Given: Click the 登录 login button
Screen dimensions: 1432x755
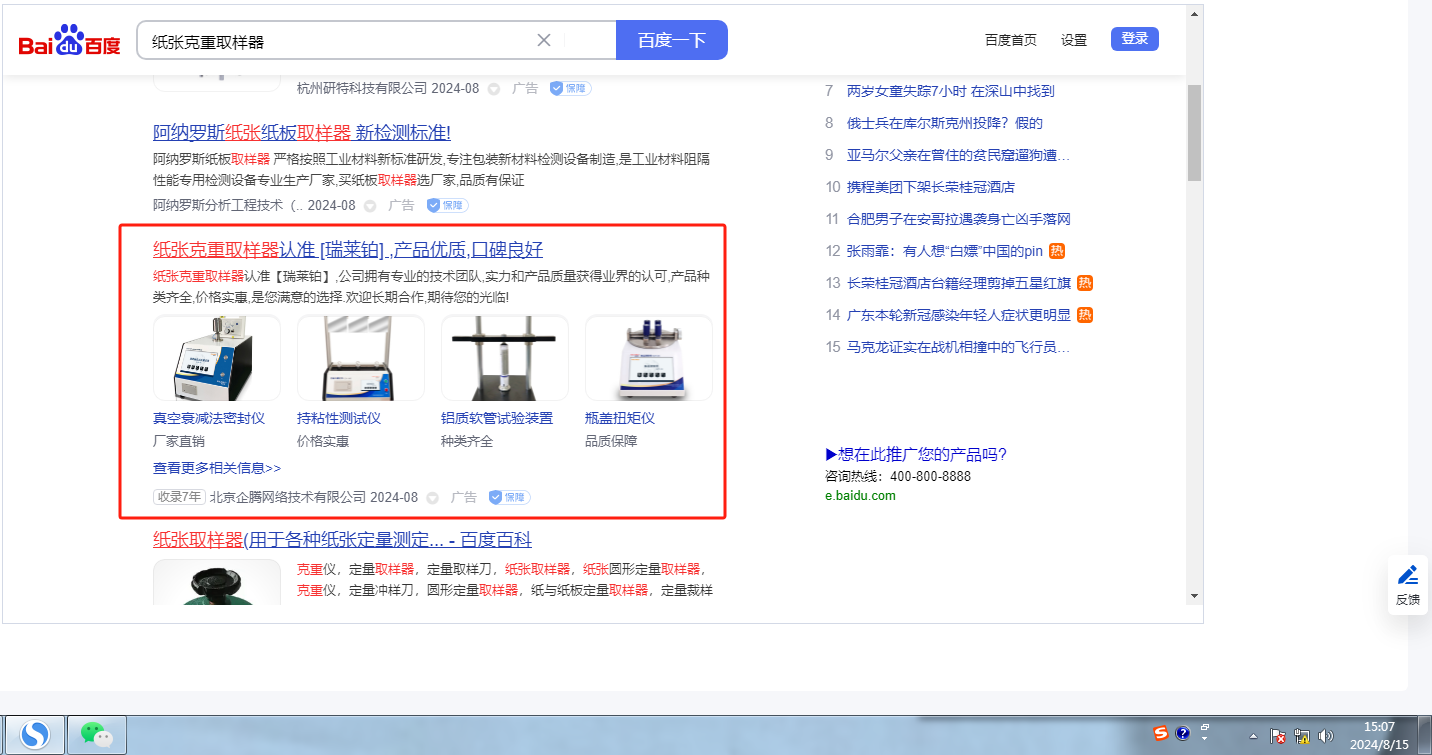Looking at the screenshot, I should click(x=1135, y=39).
